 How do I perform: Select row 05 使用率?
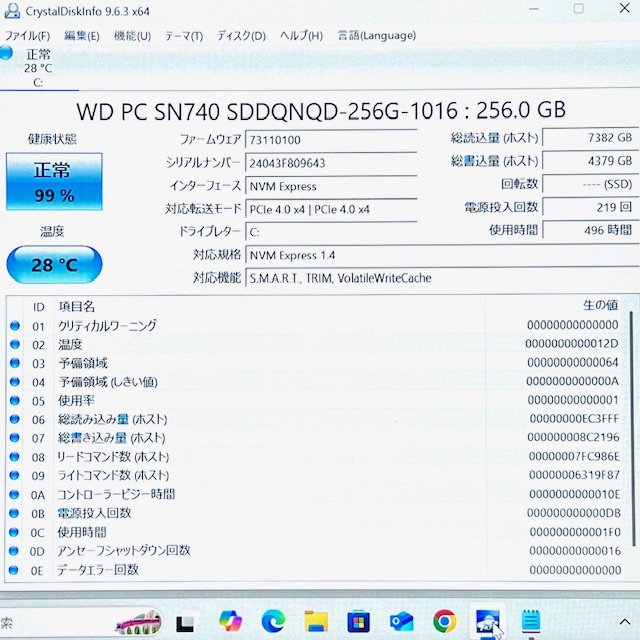[x=314, y=400]
